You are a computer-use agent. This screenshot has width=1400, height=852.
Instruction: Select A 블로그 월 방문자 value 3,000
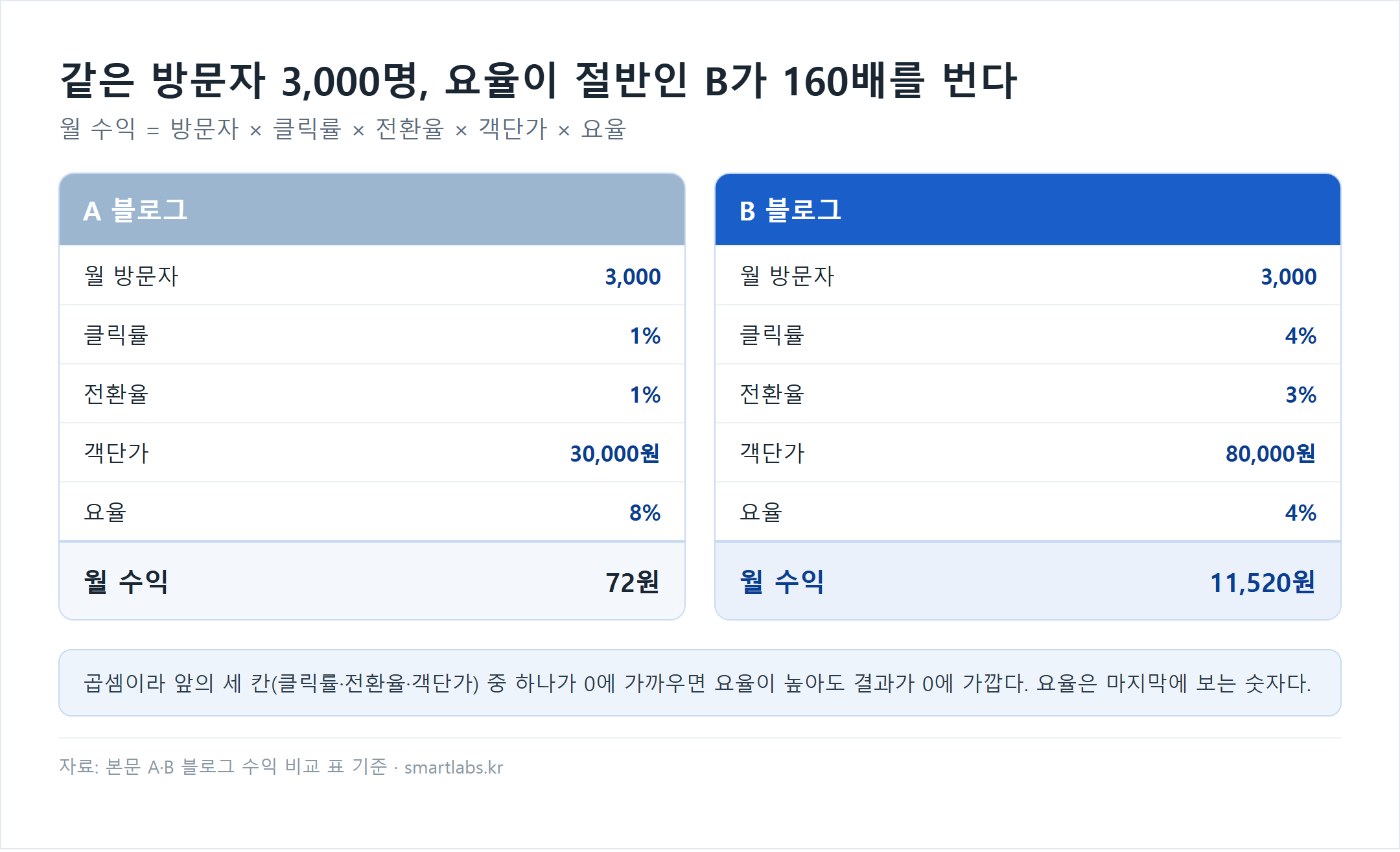[633, 277]
